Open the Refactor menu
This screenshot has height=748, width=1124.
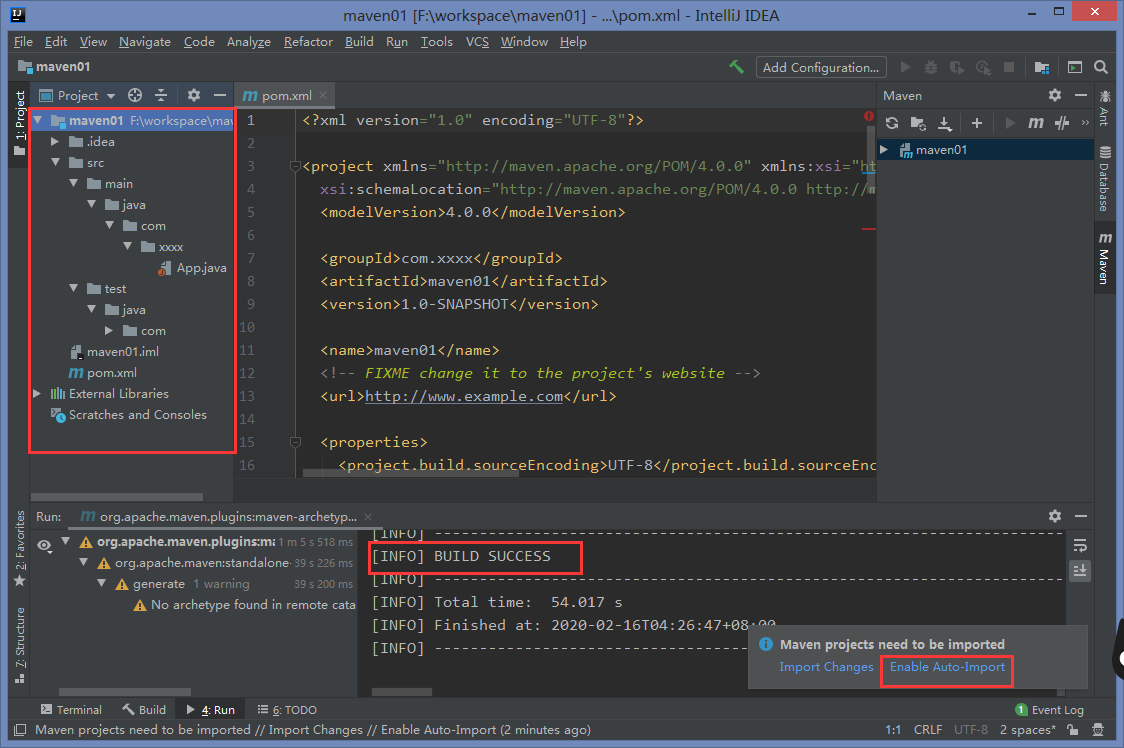(x=308, y=41)
